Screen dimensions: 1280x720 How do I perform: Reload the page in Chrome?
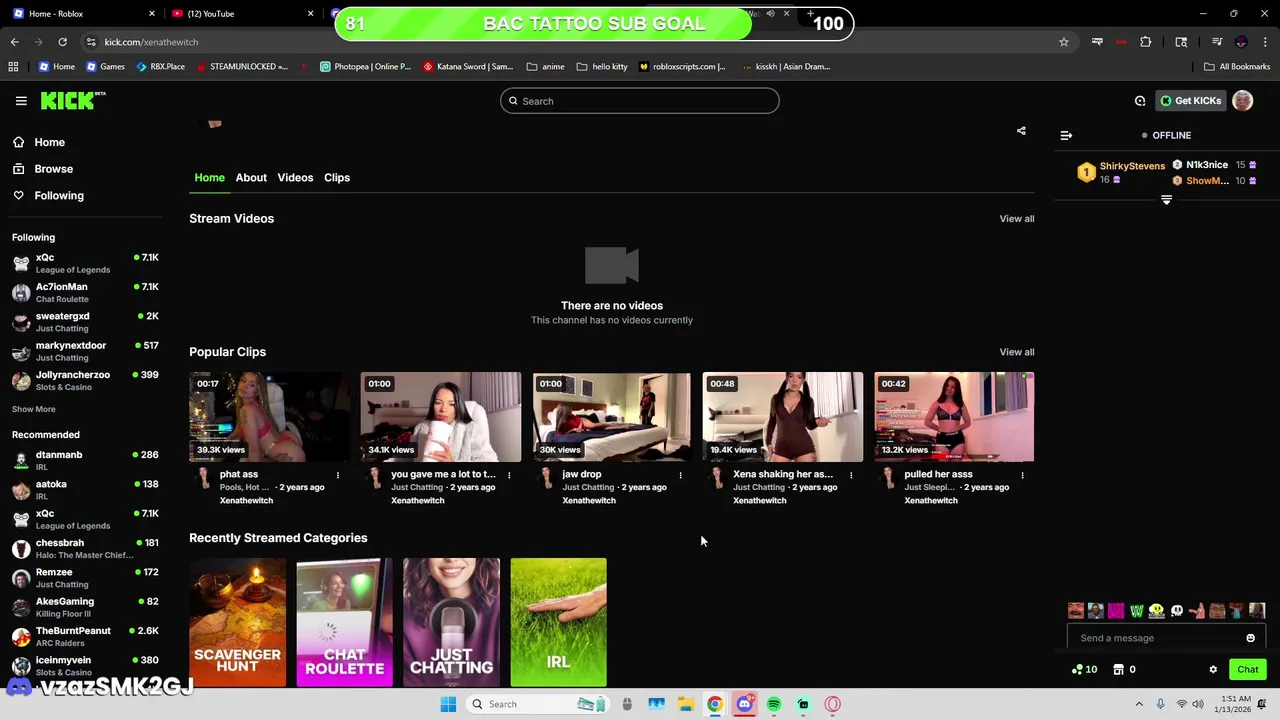tap(62, 42)
